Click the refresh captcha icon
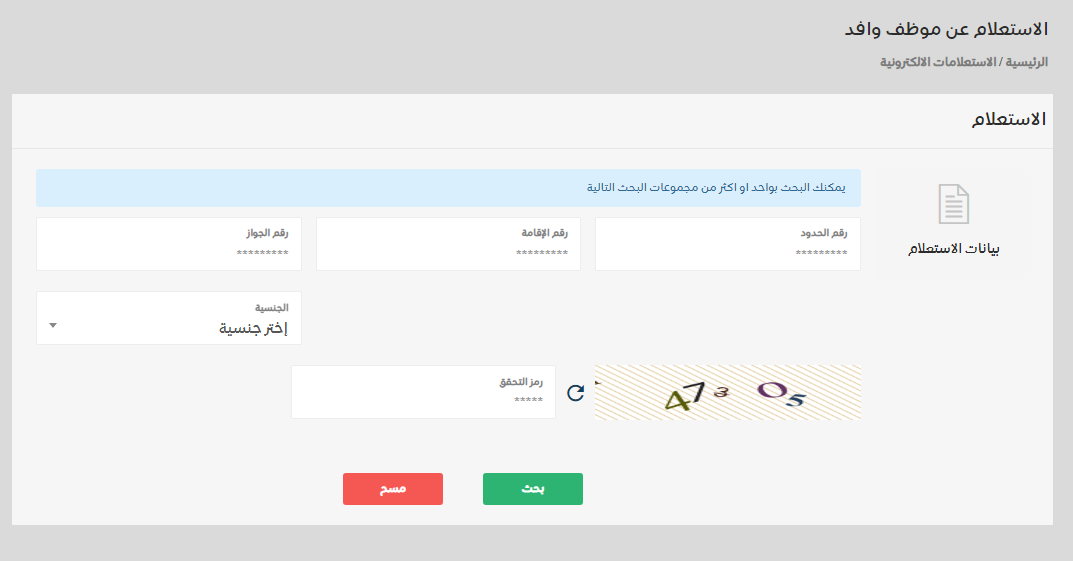 [x=575, y=392]
